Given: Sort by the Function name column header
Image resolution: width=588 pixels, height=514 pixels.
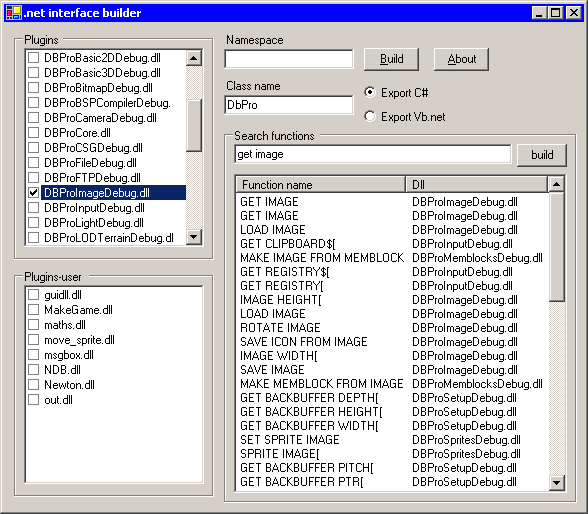Looking at the screenshot, I should [x=321, y=184].
